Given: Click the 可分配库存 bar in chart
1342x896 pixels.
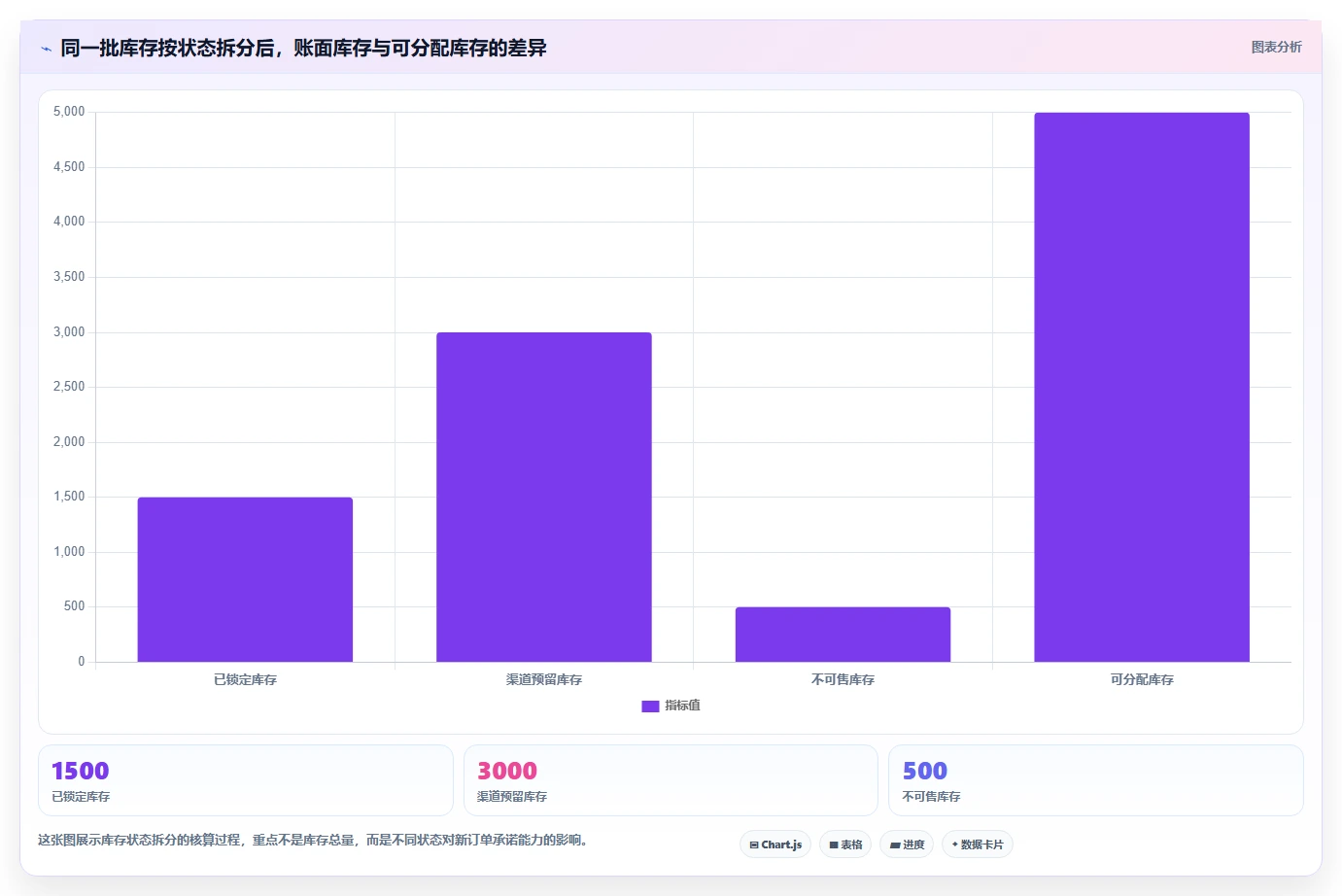Looking at the screenshot, I should [1142, 388].
